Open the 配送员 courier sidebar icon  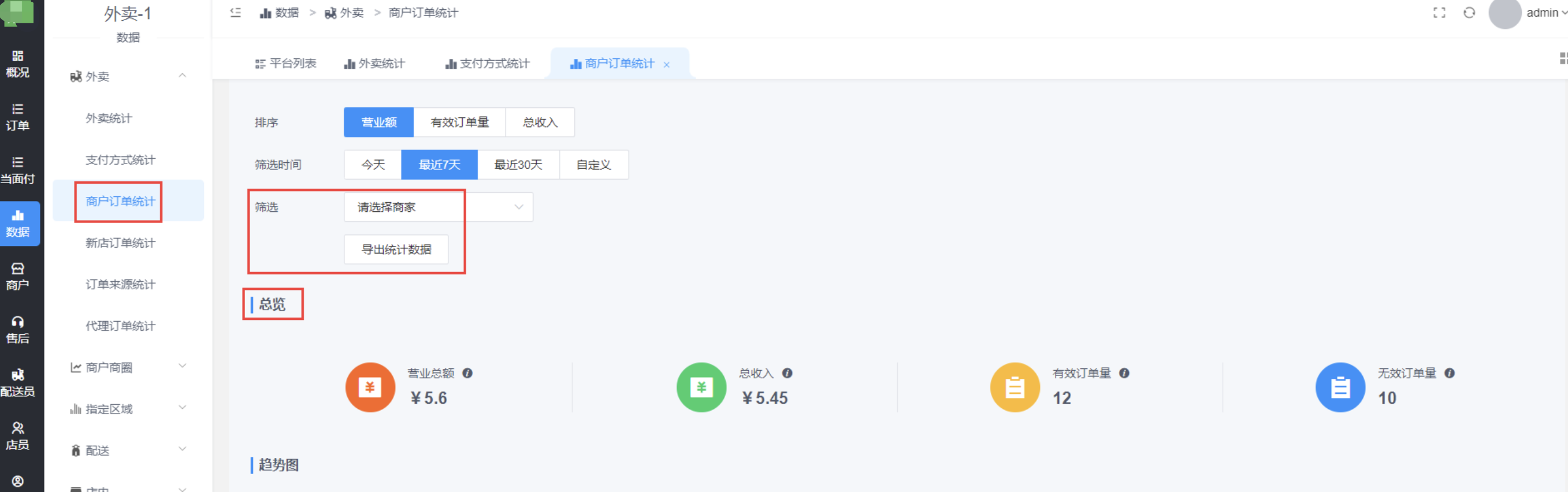click(18, 383)
